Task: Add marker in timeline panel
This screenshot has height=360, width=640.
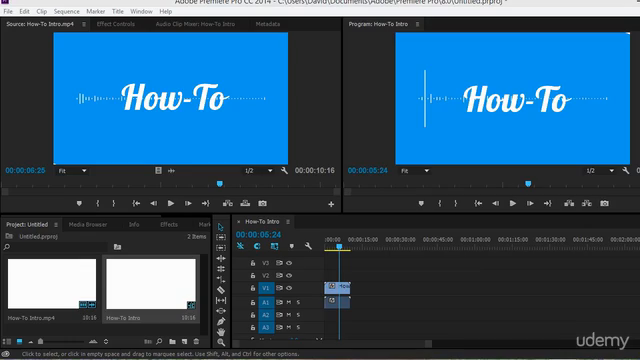Action: [291, 246]
